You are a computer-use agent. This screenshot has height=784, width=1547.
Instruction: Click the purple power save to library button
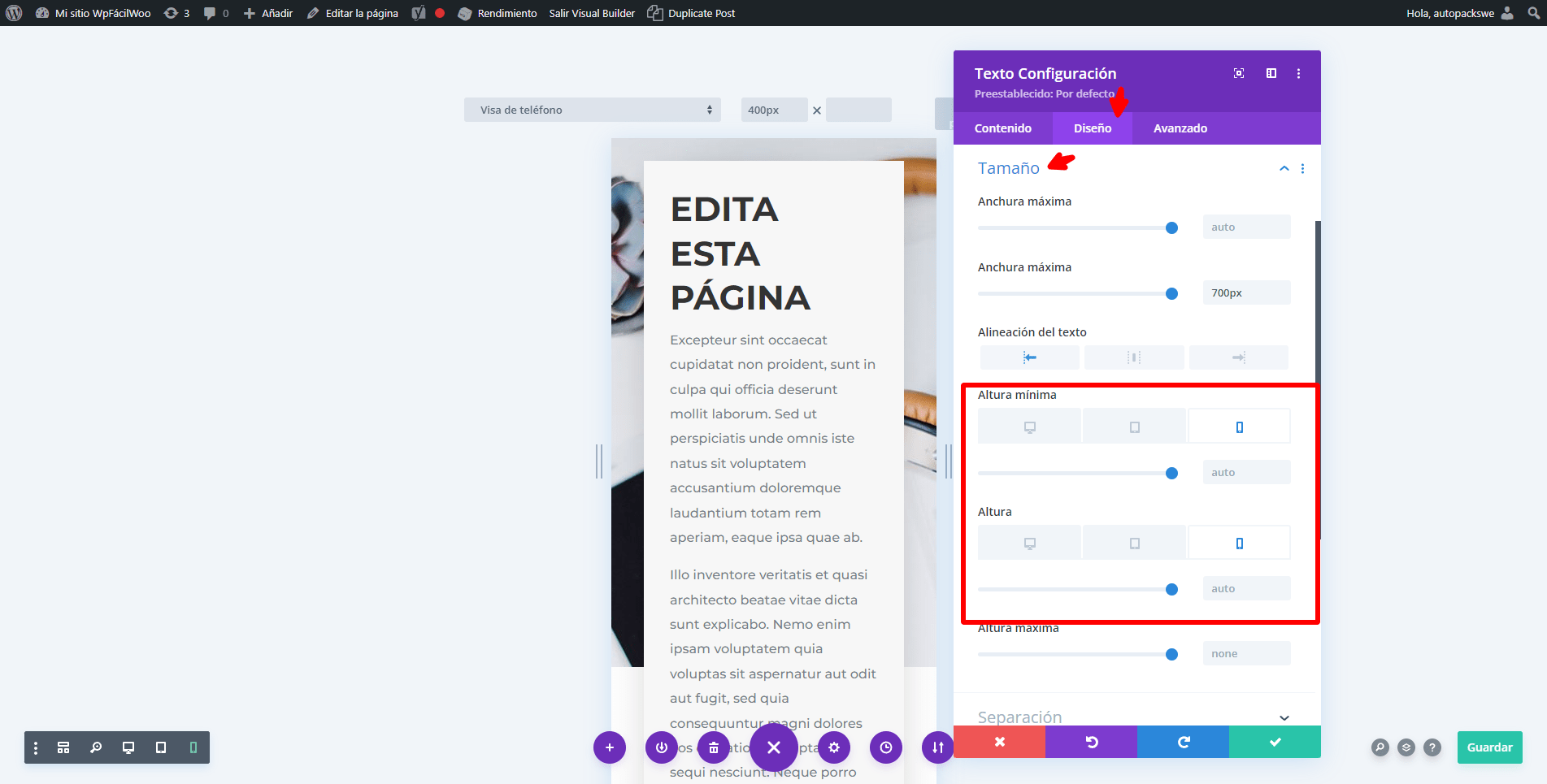pos(662,747)
